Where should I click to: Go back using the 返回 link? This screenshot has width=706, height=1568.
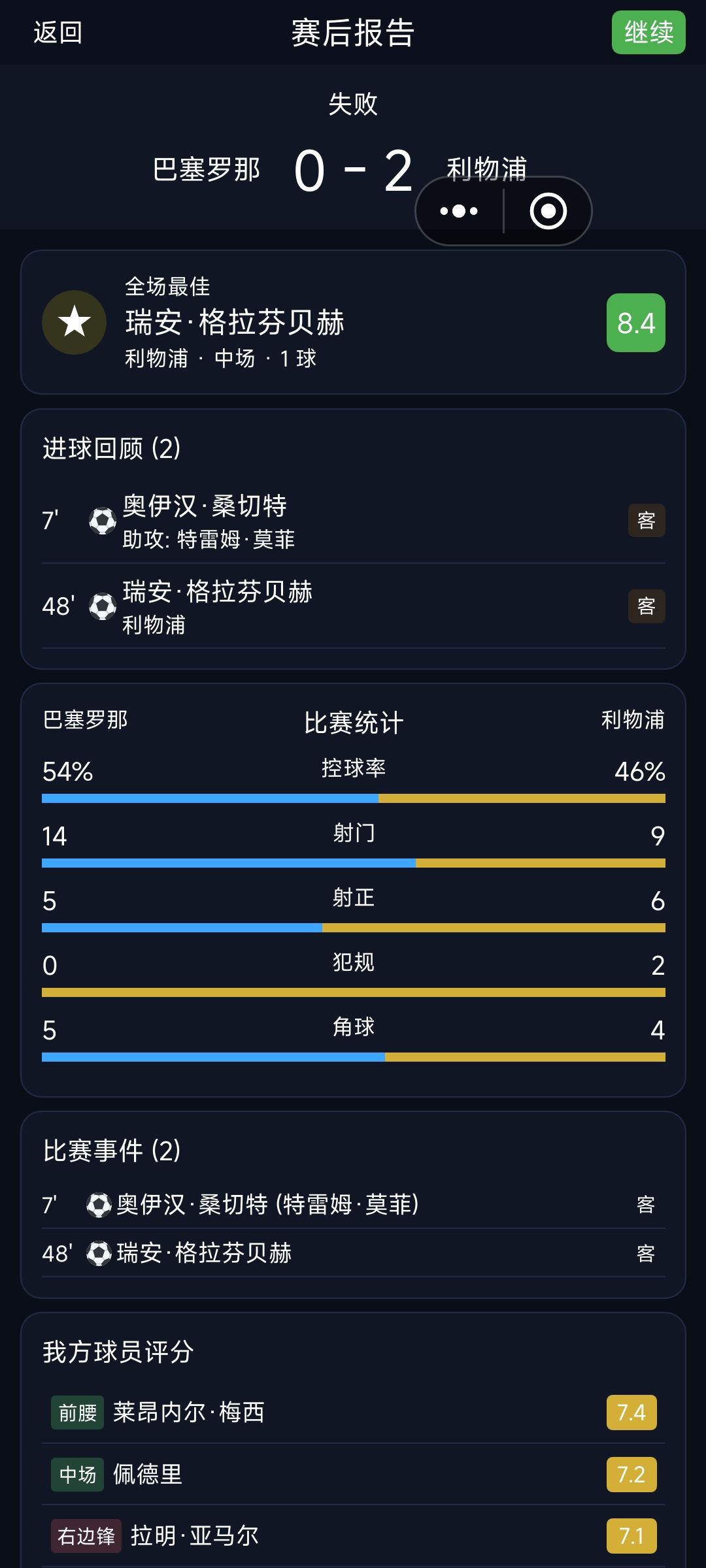pos(58,32)
